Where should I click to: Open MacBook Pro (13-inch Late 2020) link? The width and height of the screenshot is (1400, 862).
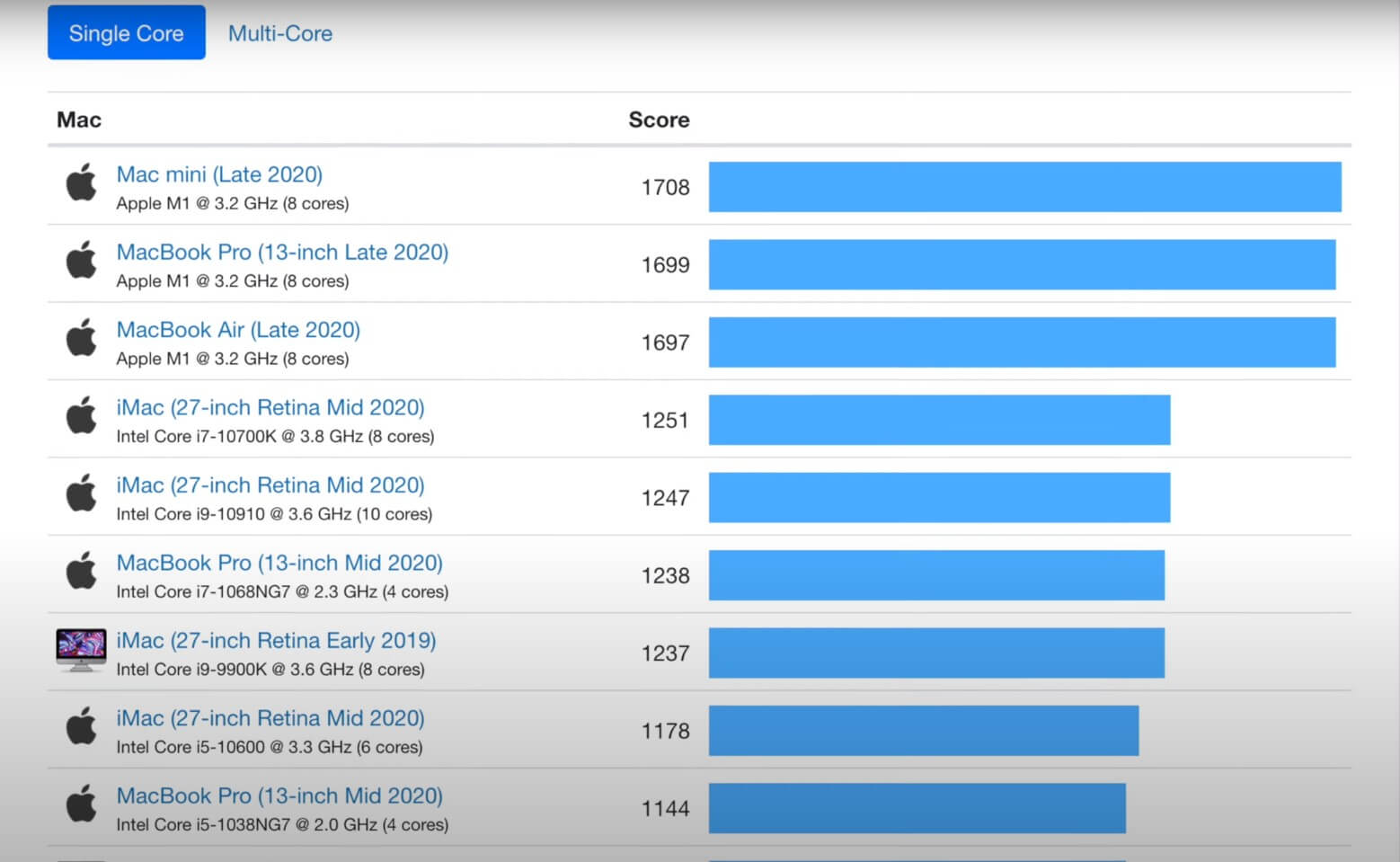(282, 252)
